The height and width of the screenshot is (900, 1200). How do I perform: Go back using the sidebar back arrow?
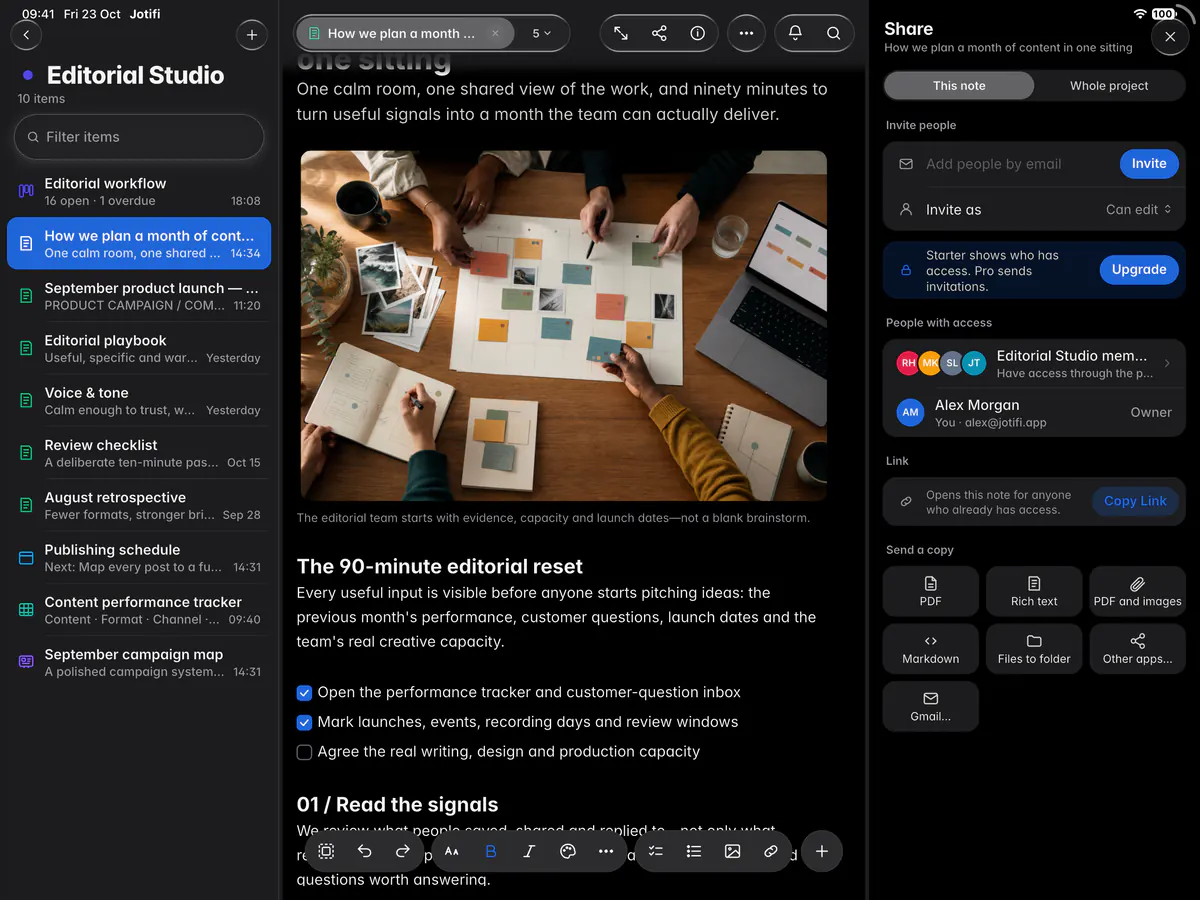click(x=26, y=35)
